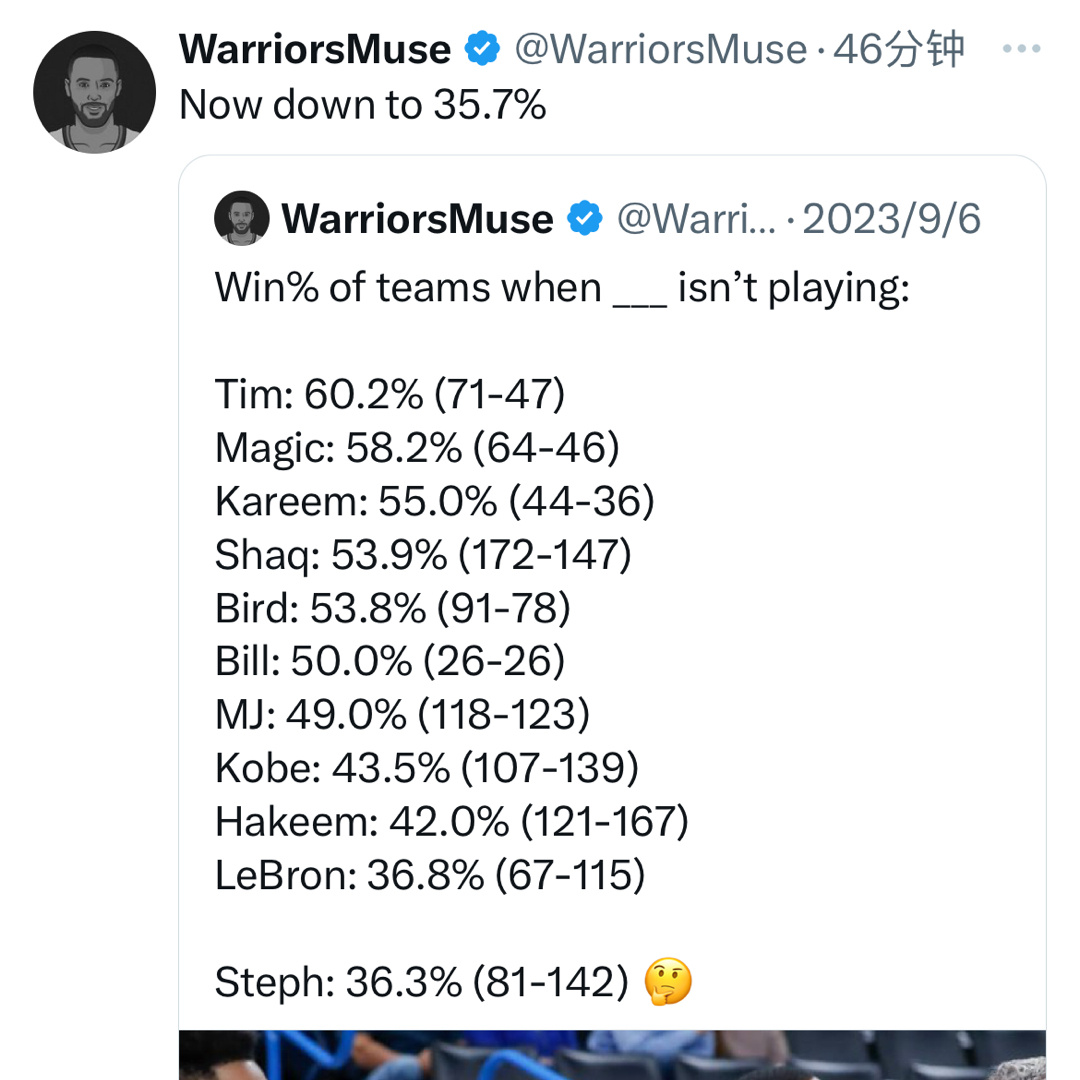Click the verified checkmark in the quoted tweet
The height and width of the screenshot is (1080, 1080).
pos(587,218)
